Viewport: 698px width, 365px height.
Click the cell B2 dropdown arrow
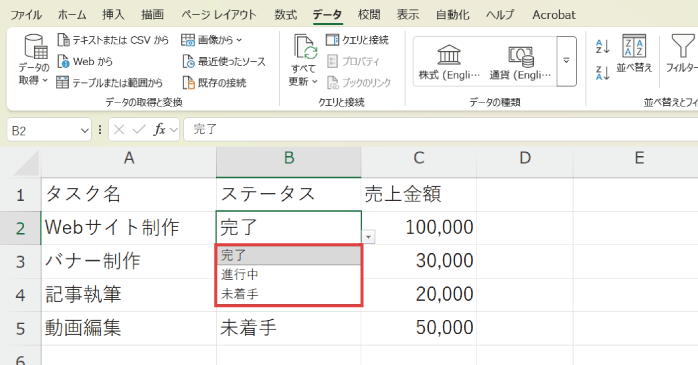pyautogui.click(x=369, y=237)
